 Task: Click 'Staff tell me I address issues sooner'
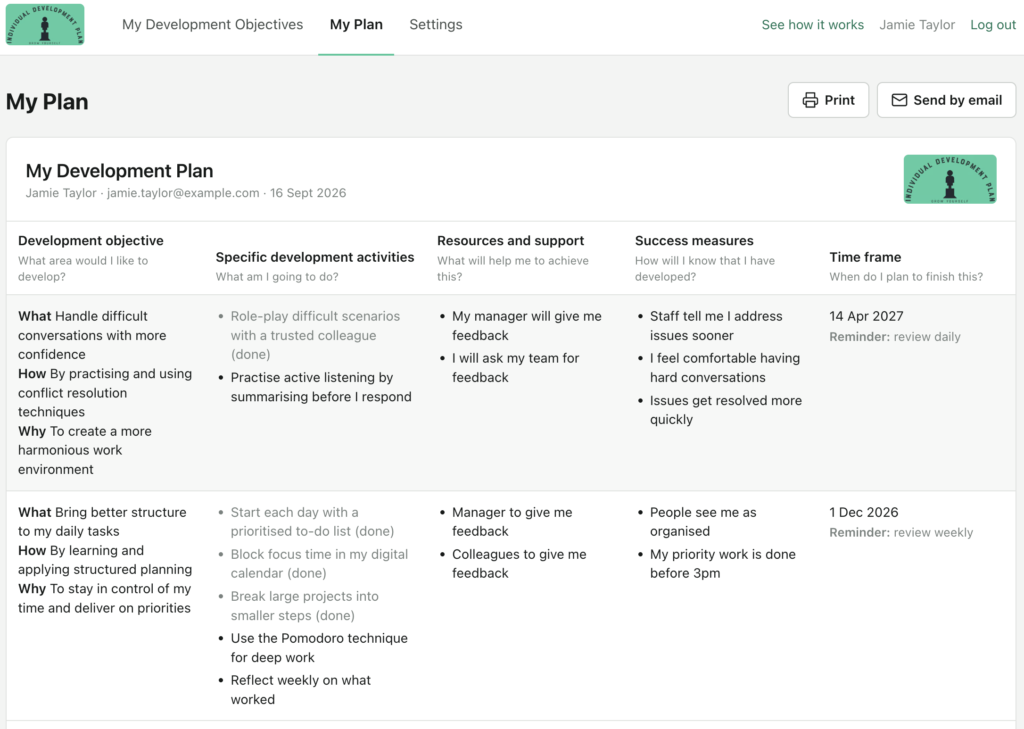coord(716,325)
